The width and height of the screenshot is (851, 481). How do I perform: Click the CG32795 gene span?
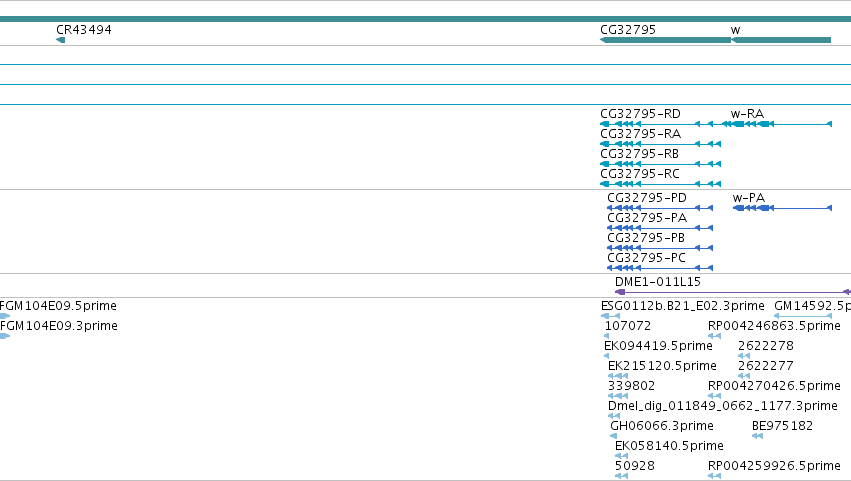click(665, 40)
